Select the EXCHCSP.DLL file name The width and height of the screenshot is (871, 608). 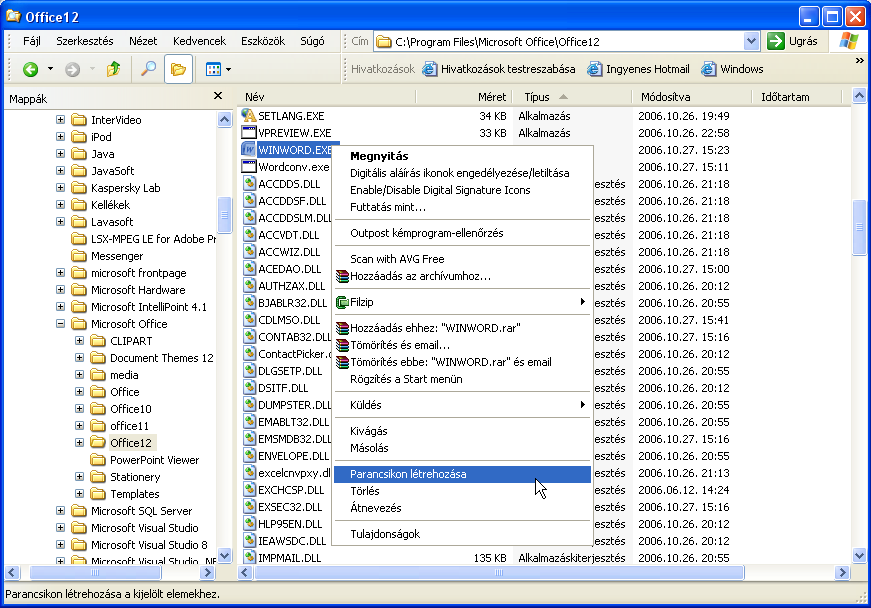[x=291, y=490]
